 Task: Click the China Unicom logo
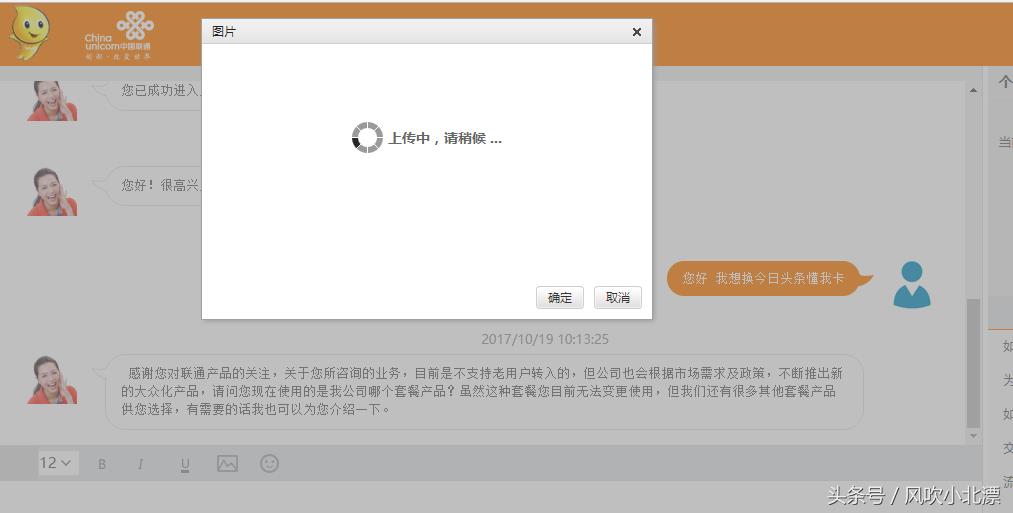pyautogui.click(x=119, y=35)
